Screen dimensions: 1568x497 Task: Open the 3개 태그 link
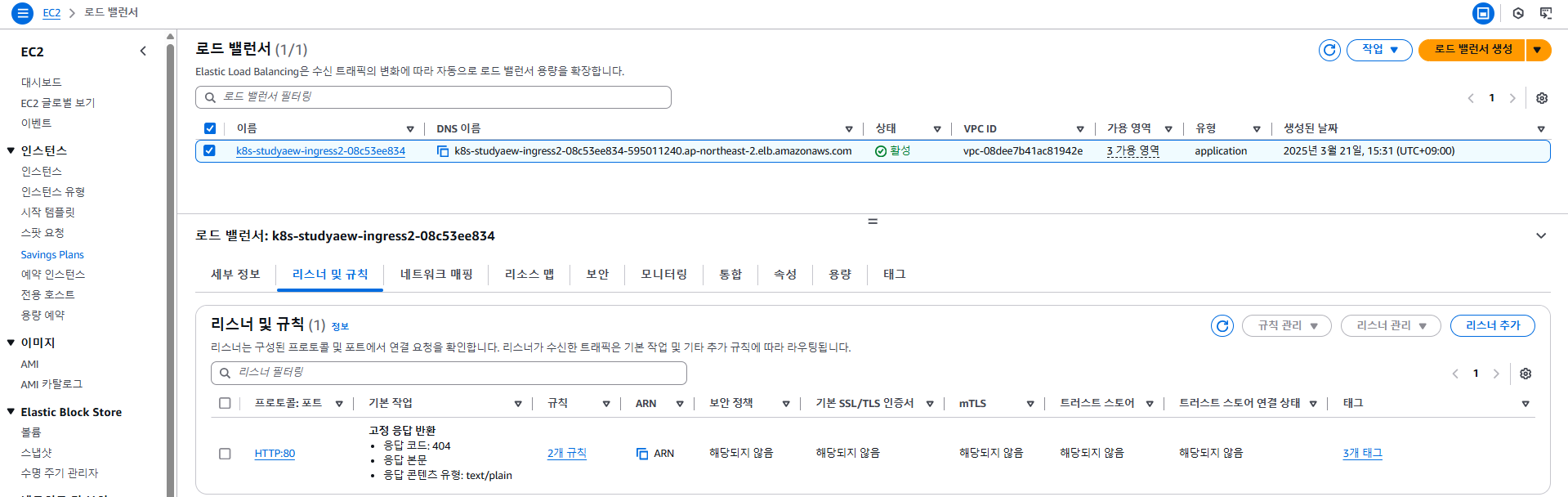pos(1362,454)
